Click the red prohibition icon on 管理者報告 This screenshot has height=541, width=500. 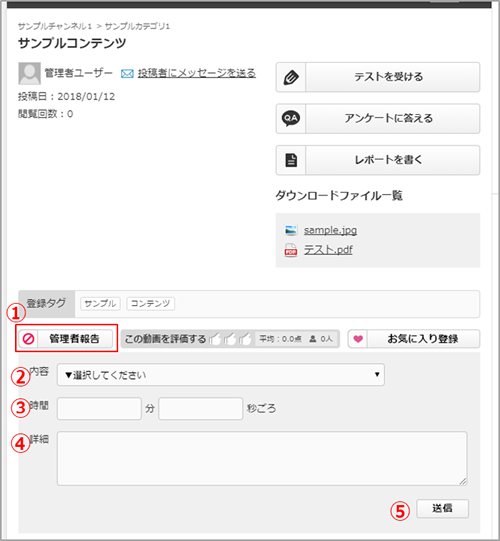tap(28, 339)
